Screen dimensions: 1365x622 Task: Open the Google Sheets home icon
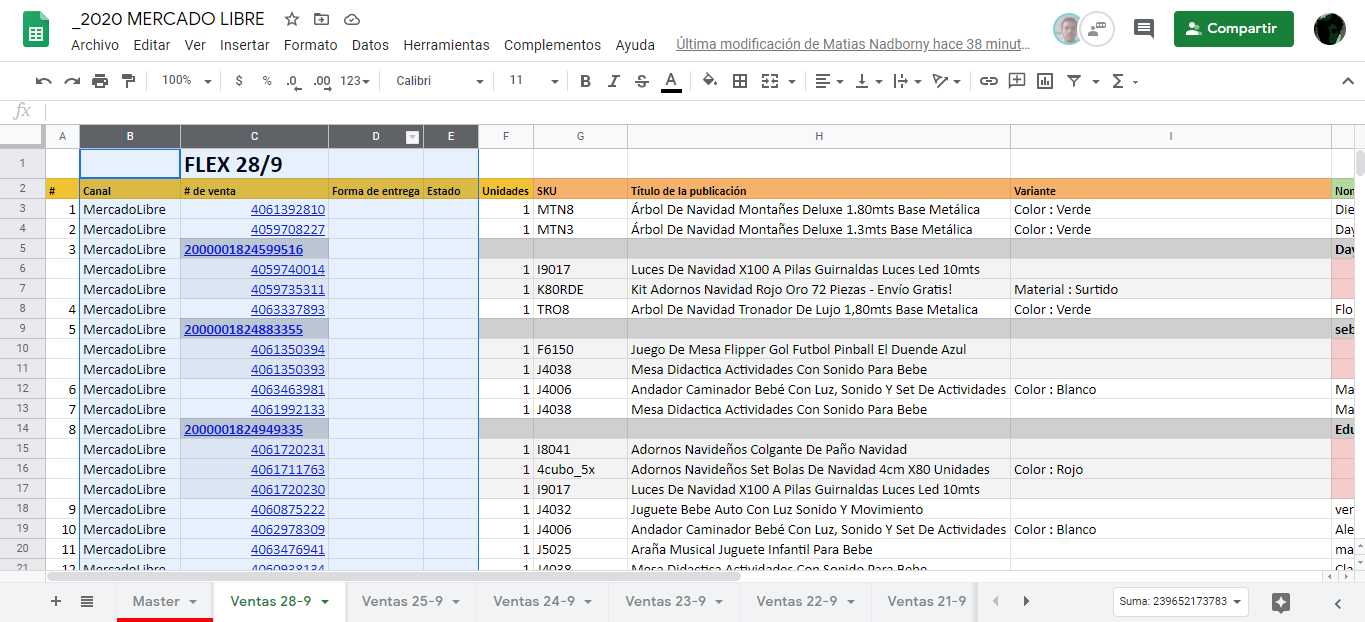(36, 30)
